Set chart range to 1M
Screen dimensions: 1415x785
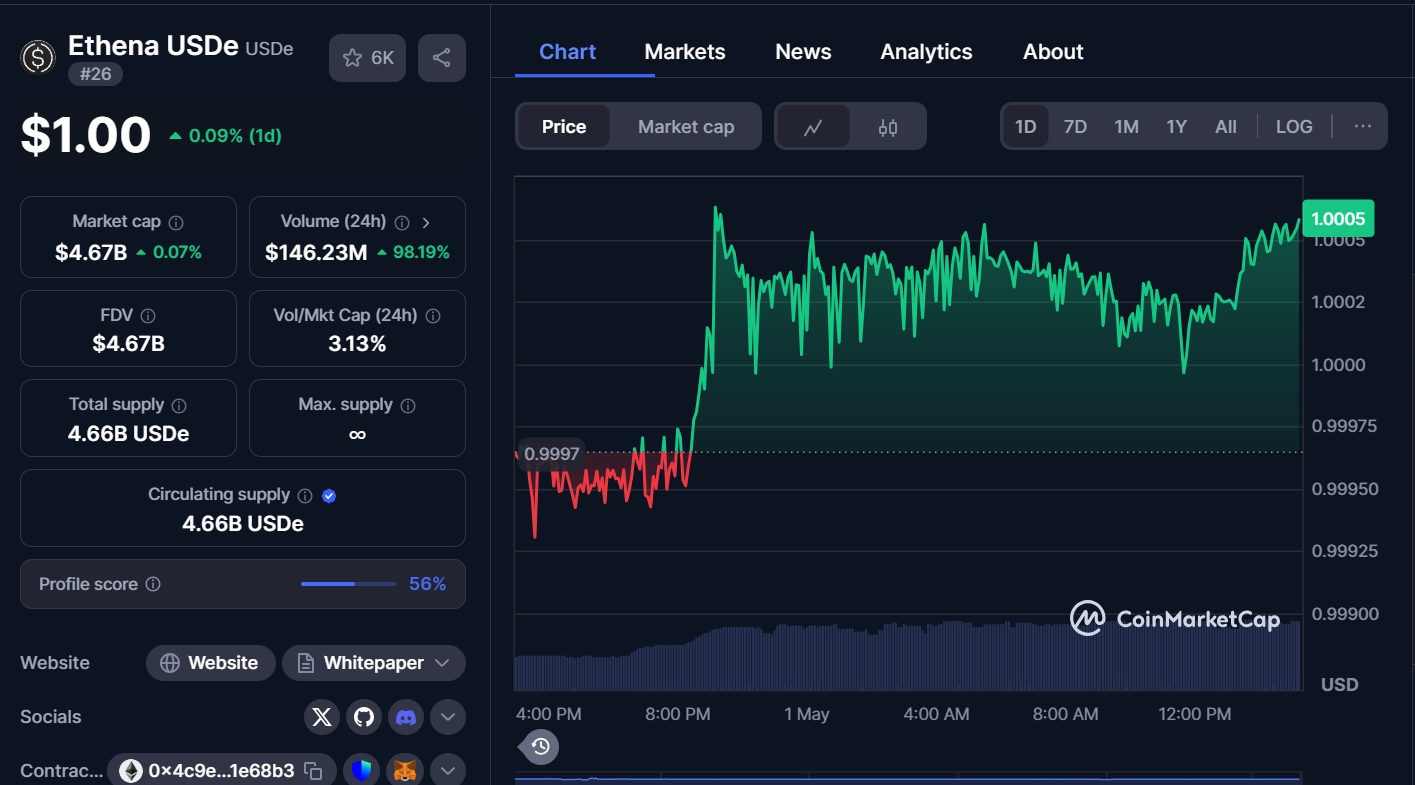(x=1127, y=127)
